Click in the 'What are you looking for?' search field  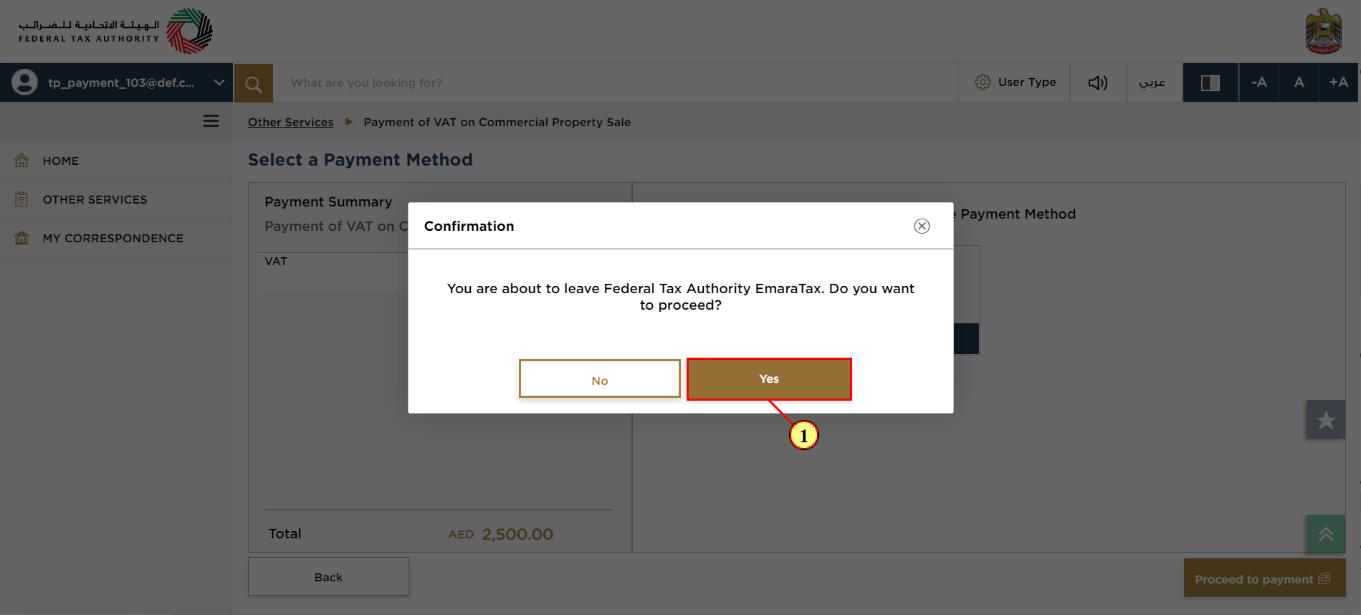point(616,83)
